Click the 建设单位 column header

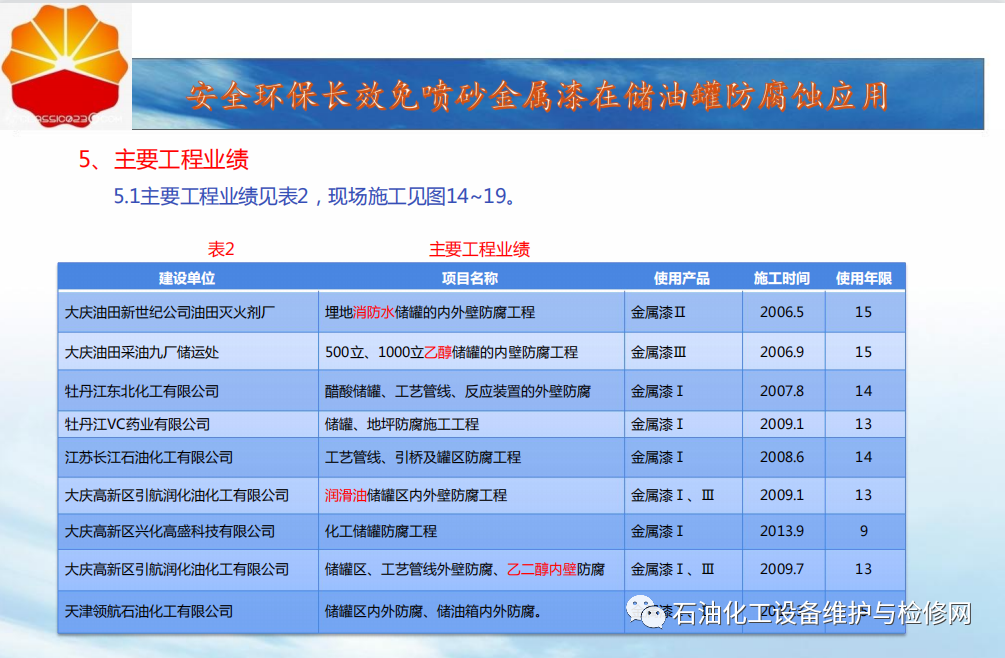(x=187, y=278)
